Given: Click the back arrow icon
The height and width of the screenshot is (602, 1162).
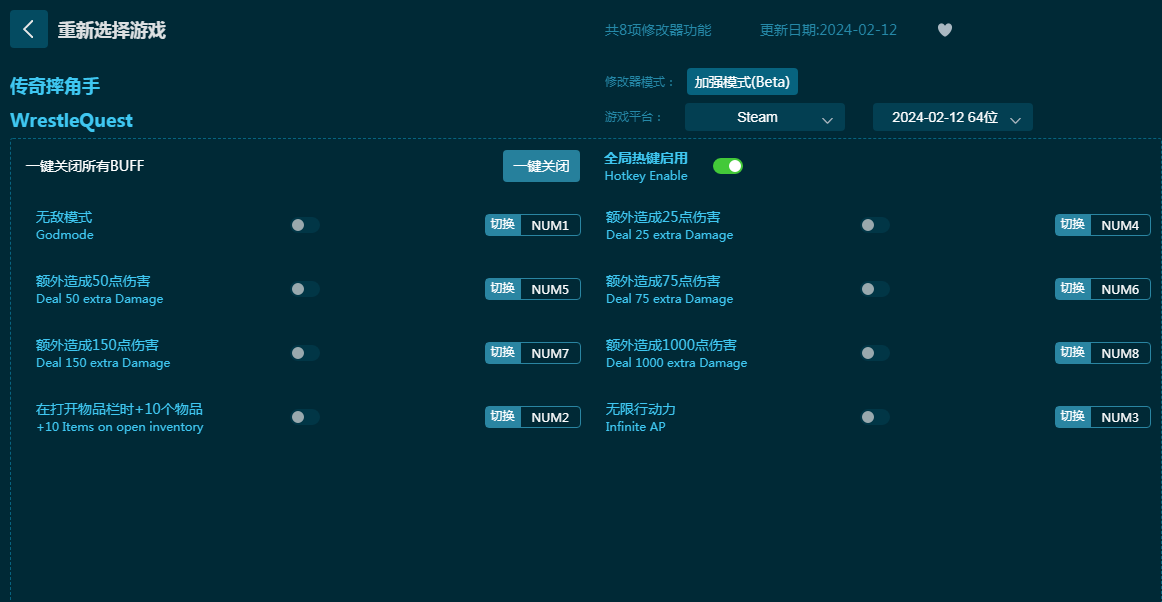Looking at the screenshot, I should point(29,29).
